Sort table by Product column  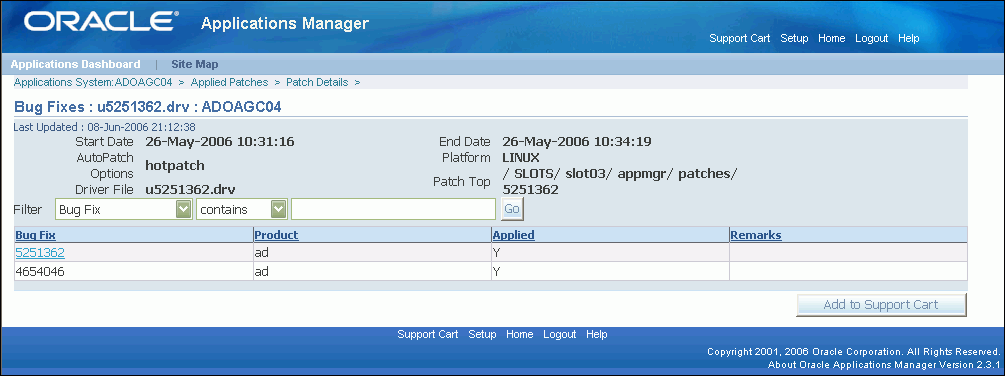tap(276, 235)
